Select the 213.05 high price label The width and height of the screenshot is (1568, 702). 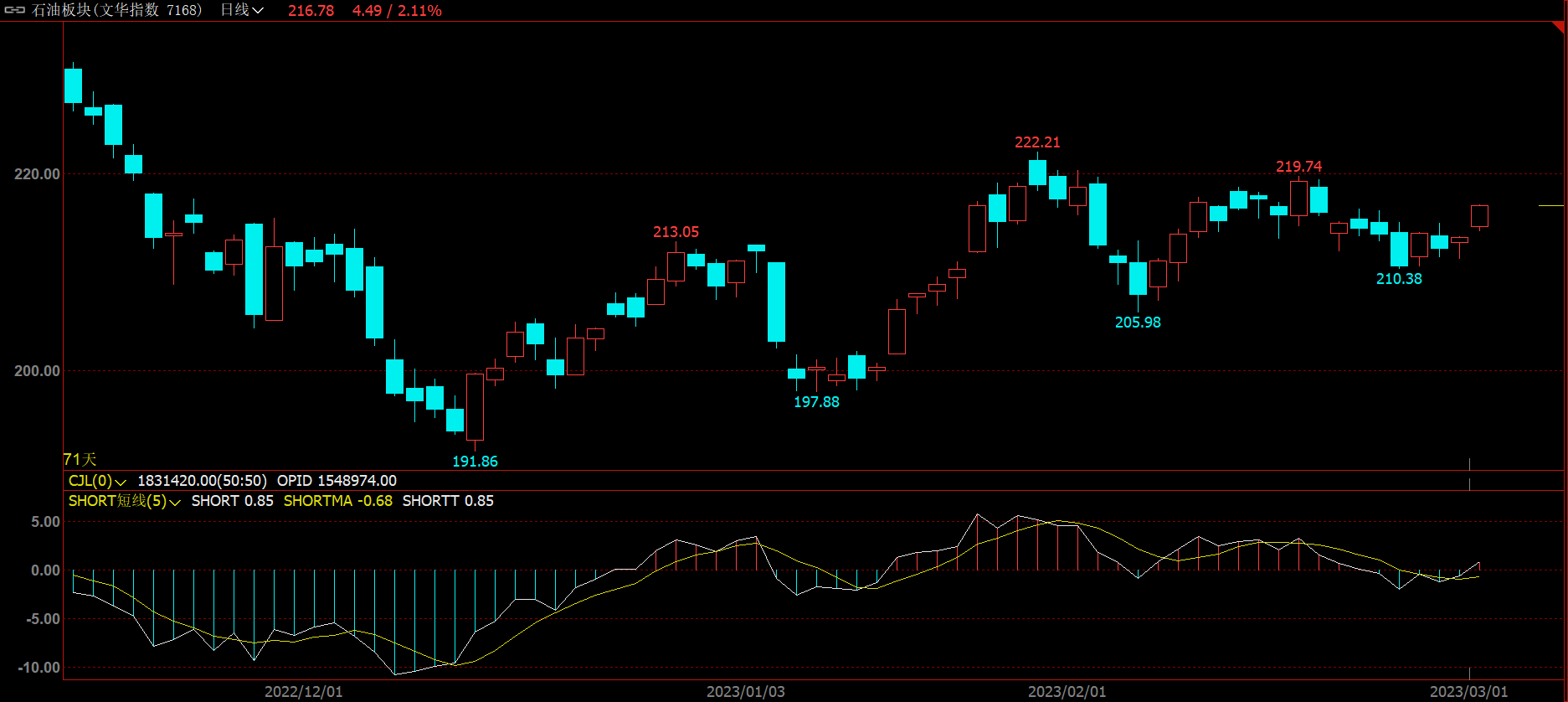click(676, 232)
